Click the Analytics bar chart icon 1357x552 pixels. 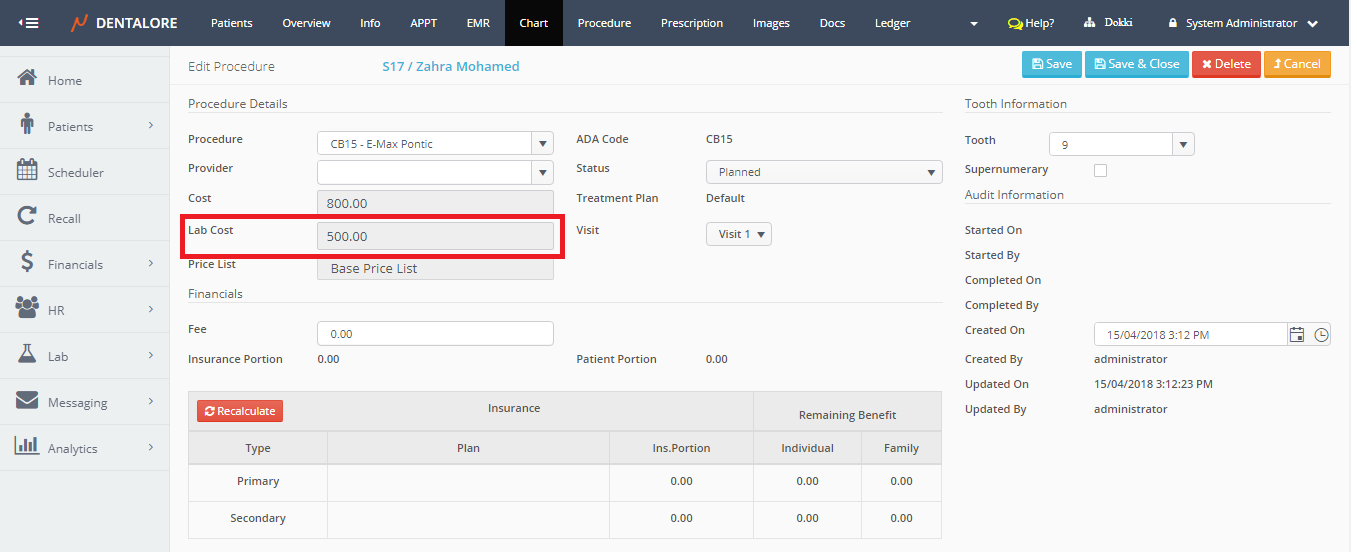(28, 447)
